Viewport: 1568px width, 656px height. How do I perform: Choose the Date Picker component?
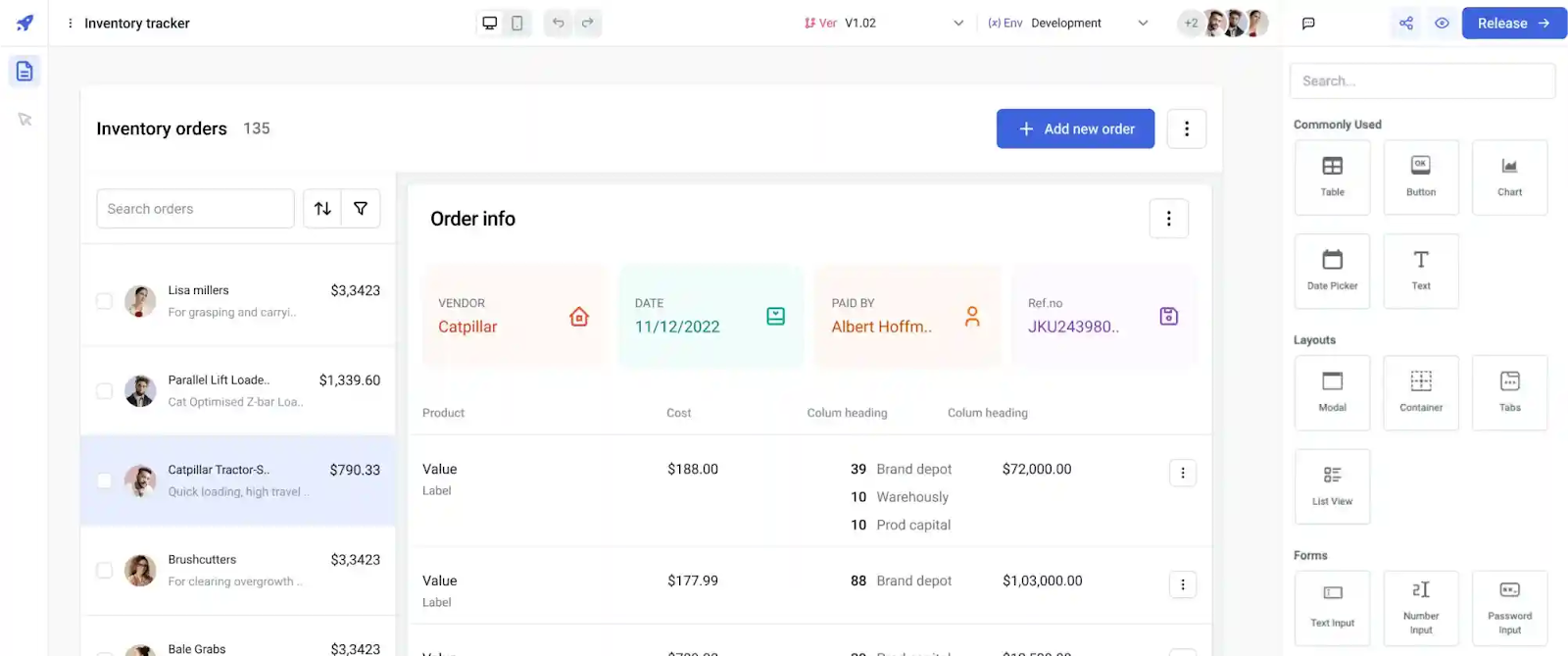(x=1332, y=272)
